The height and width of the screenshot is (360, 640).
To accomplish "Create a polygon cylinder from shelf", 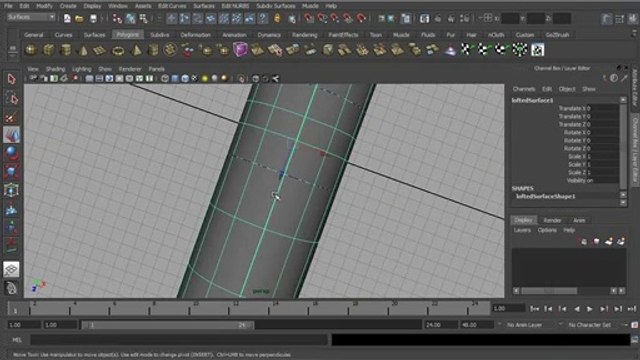I will pos(65,50).
